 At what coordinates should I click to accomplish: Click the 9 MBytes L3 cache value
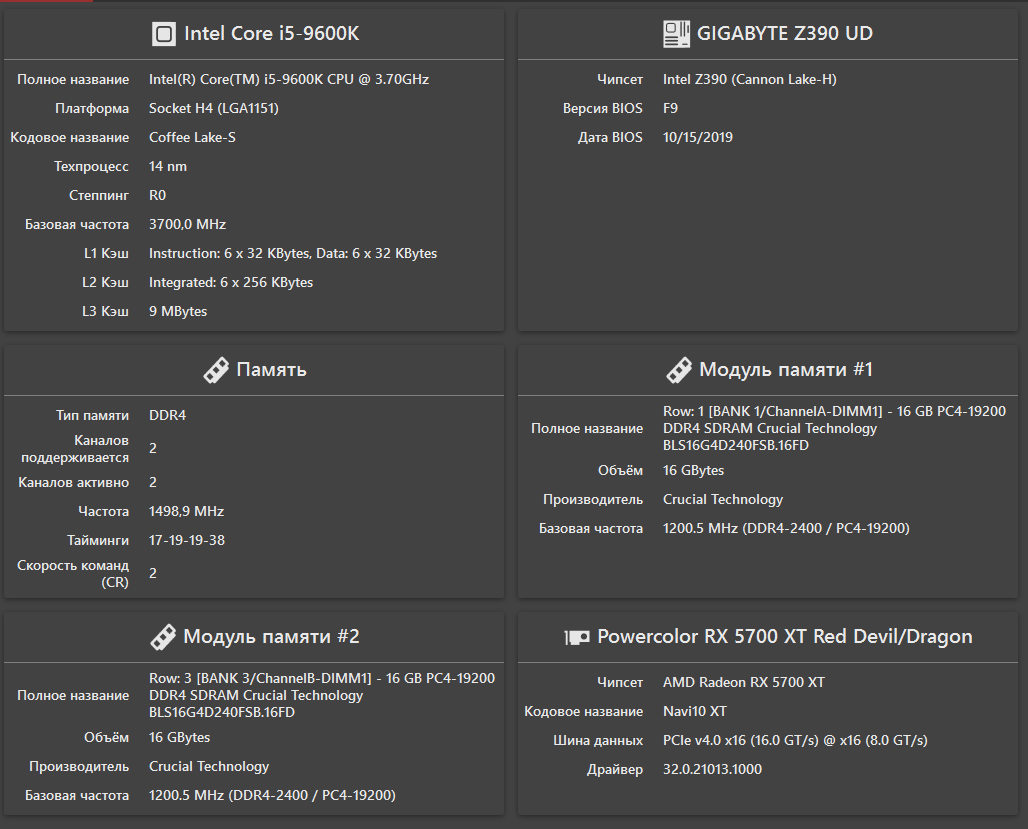click(x=178, y=311)
